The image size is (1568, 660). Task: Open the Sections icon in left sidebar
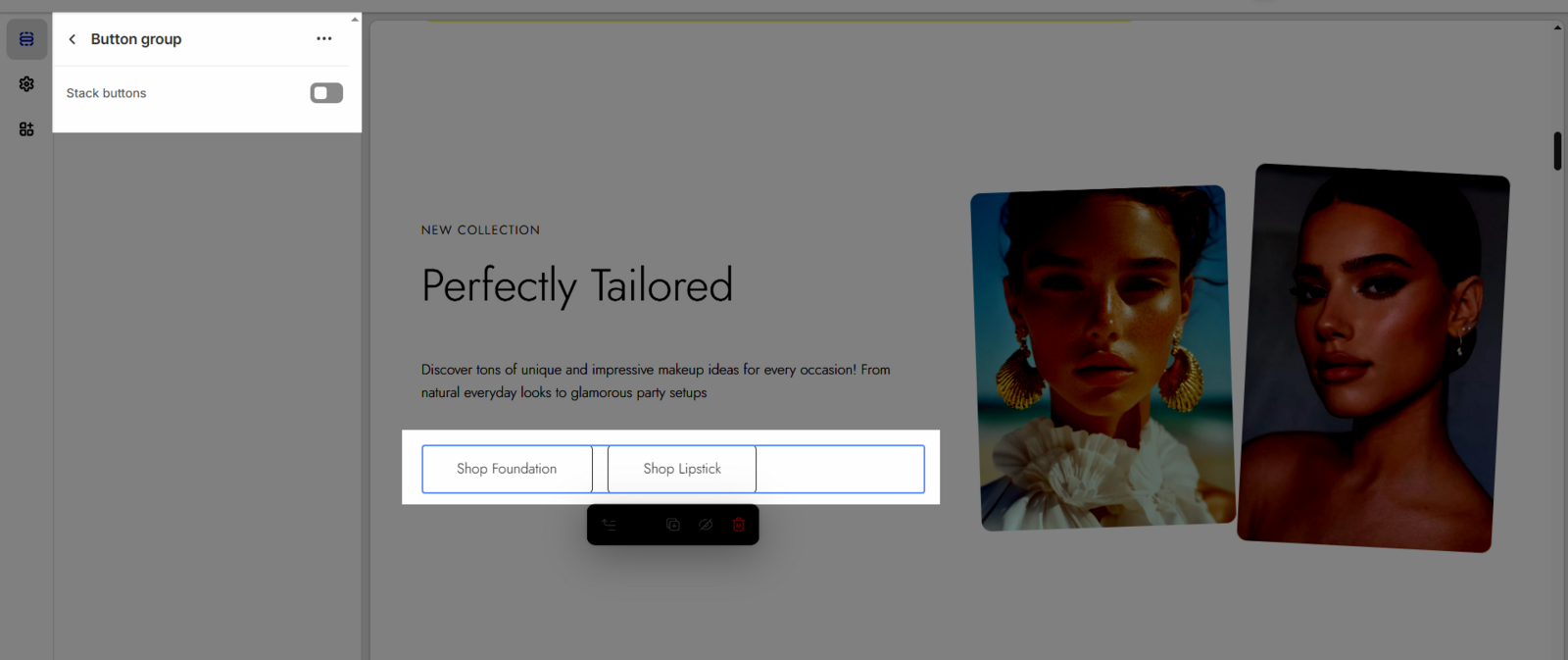coord(26,39)
